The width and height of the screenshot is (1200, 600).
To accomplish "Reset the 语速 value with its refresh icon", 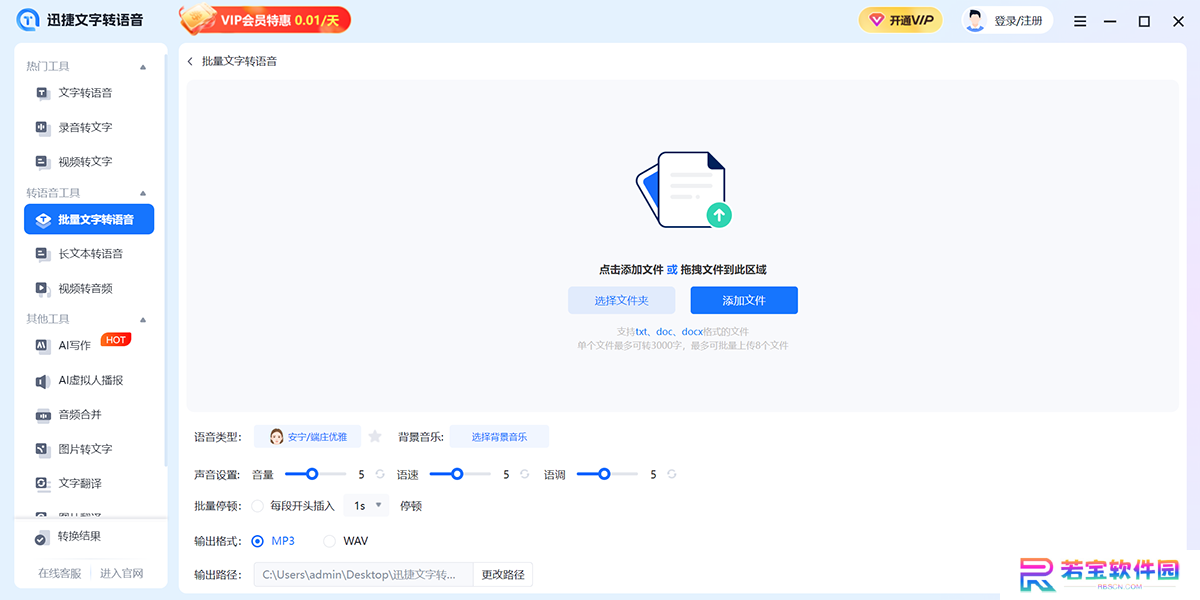I will point(524,474).
